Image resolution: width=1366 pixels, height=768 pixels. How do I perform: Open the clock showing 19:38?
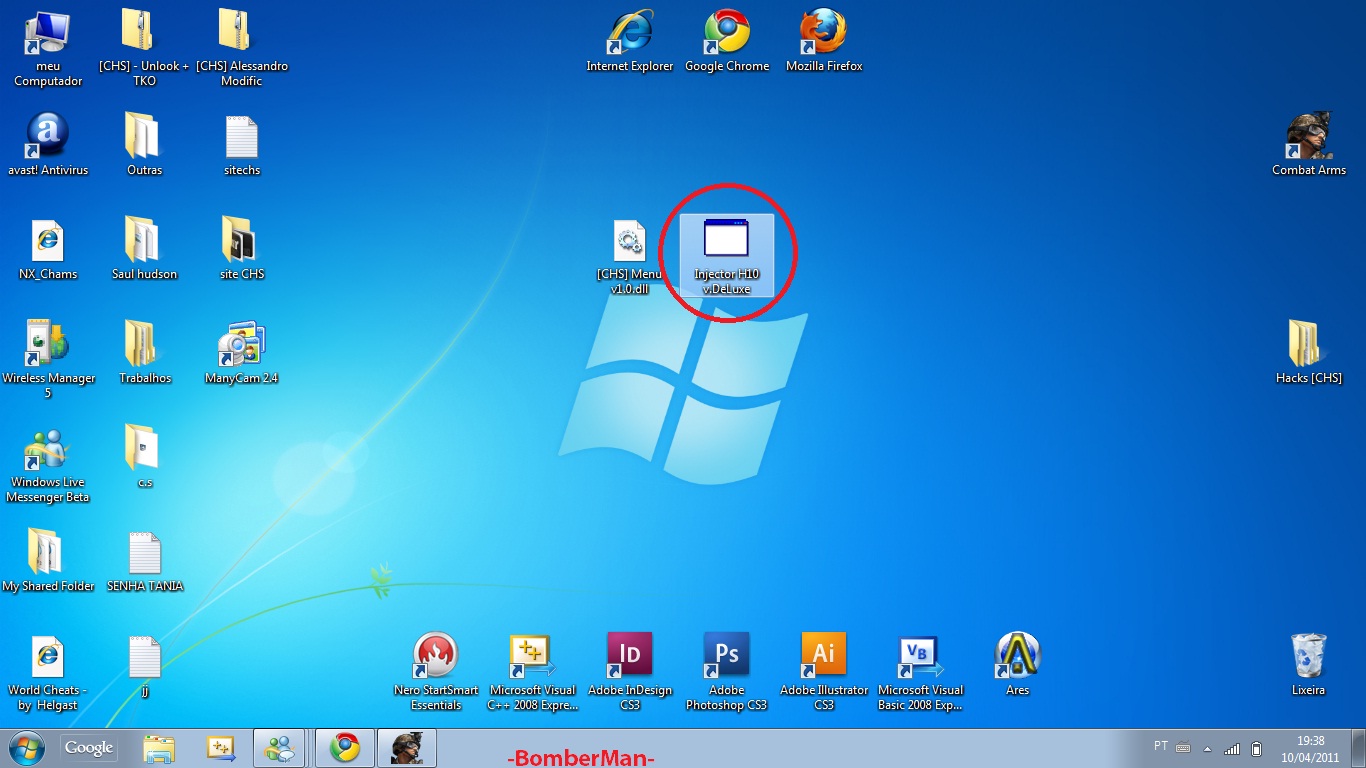(x=1310, y=748)
